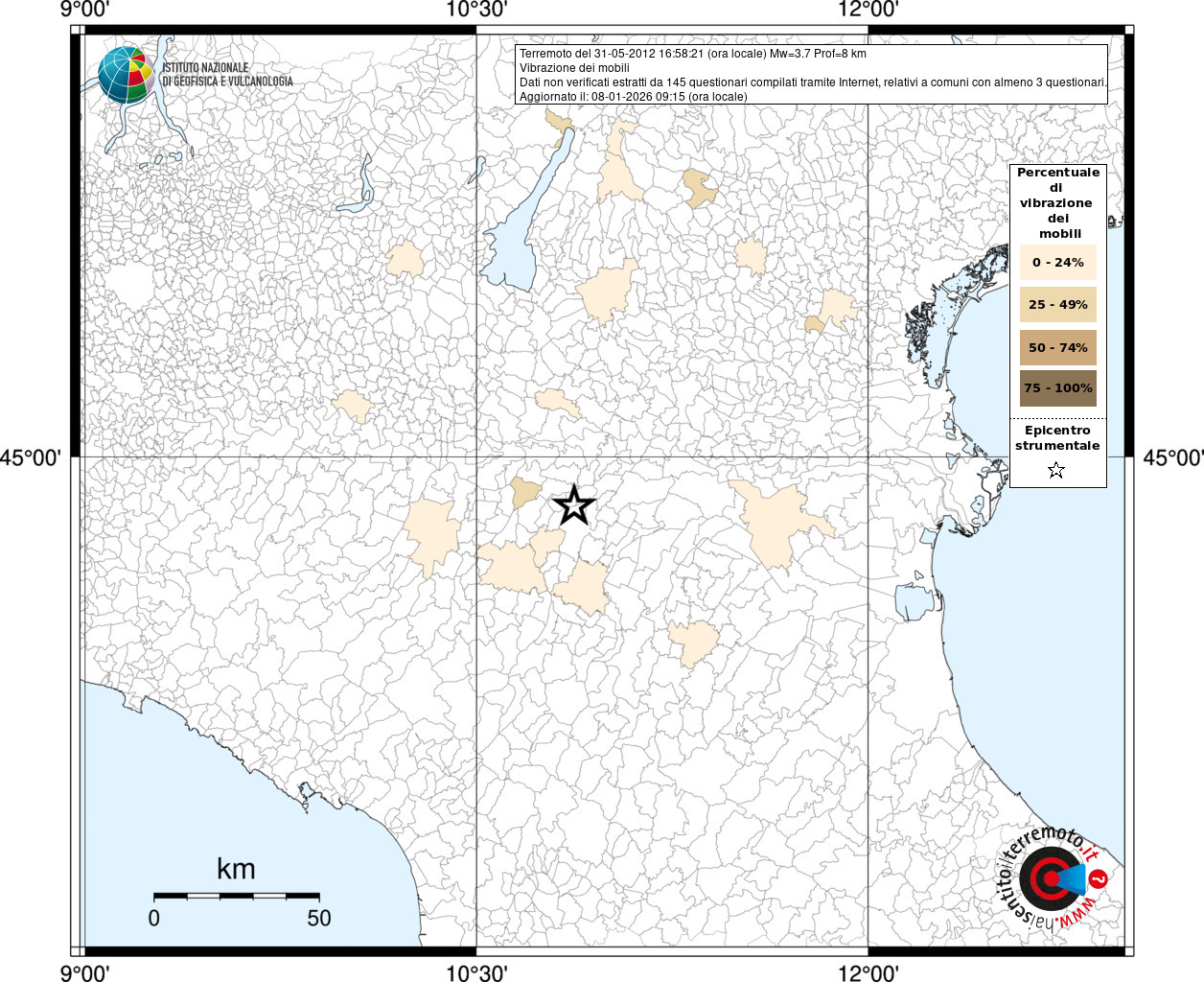The width and height of the screenshot is (1204, 982).
Task: Click the right 45°00' latitude label
Action: [1172, 458]
